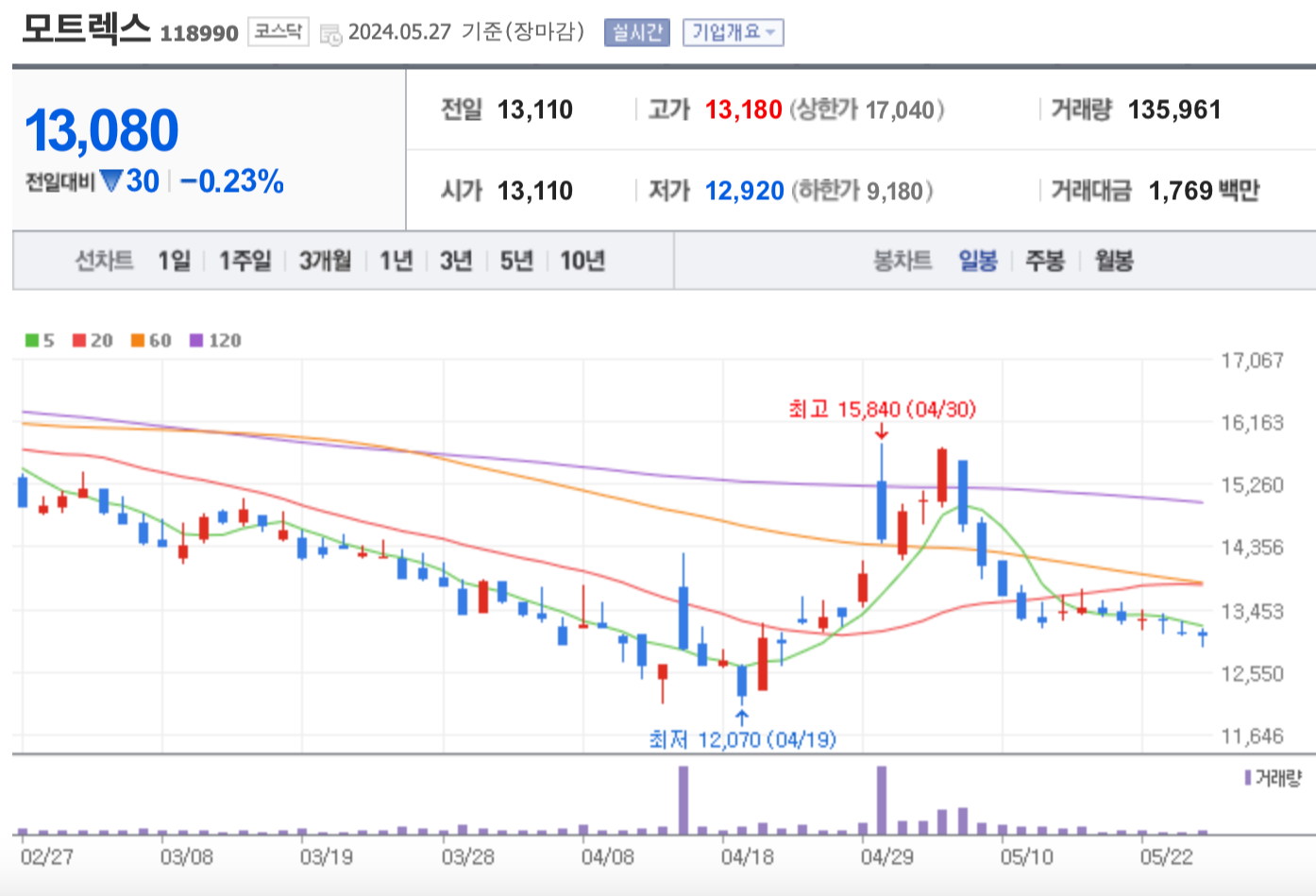Screen dimensions: 1316x896
Task: Select the 10년 line chart tab
Action: [x=582, y=261]
